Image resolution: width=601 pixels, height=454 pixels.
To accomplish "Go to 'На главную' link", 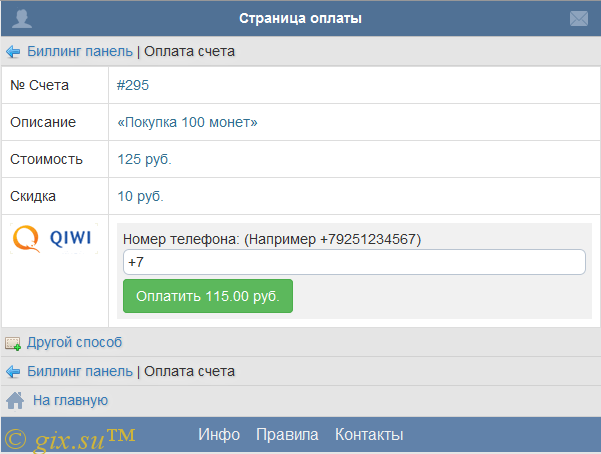I will [x=71, y=400].
